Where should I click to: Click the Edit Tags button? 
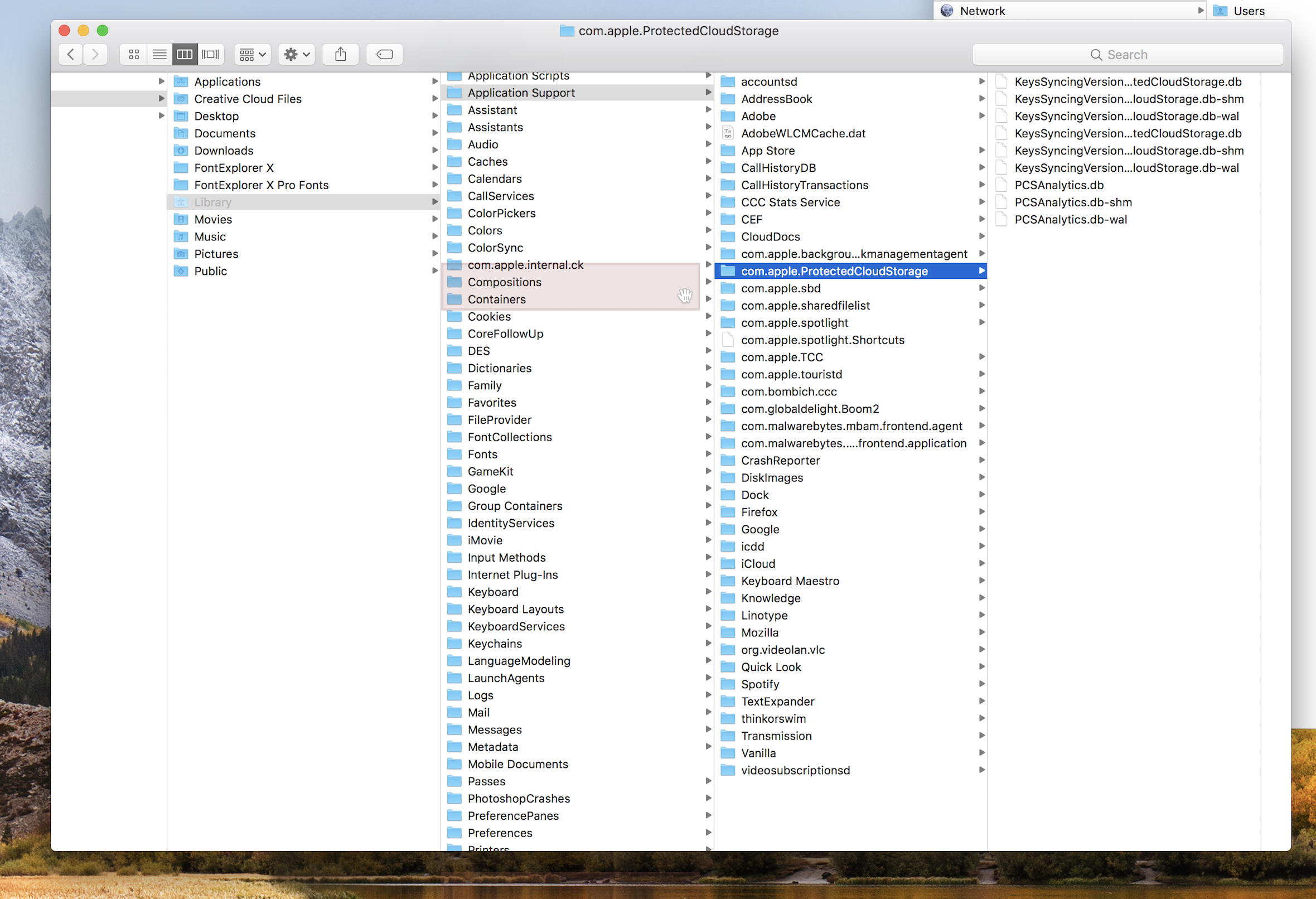click(x=385, y=55)
